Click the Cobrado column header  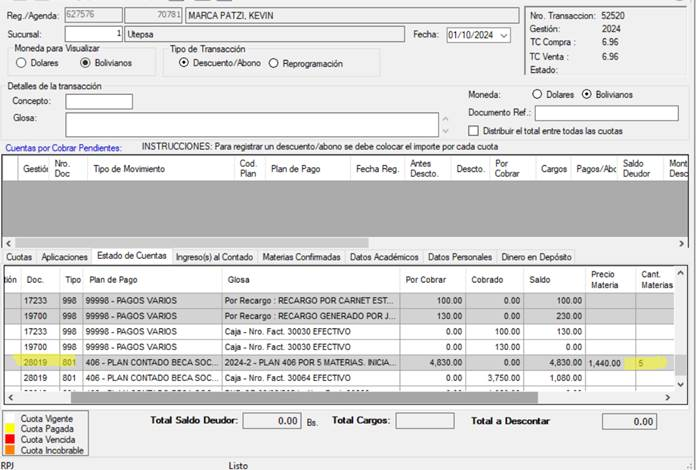pos(495,280)
